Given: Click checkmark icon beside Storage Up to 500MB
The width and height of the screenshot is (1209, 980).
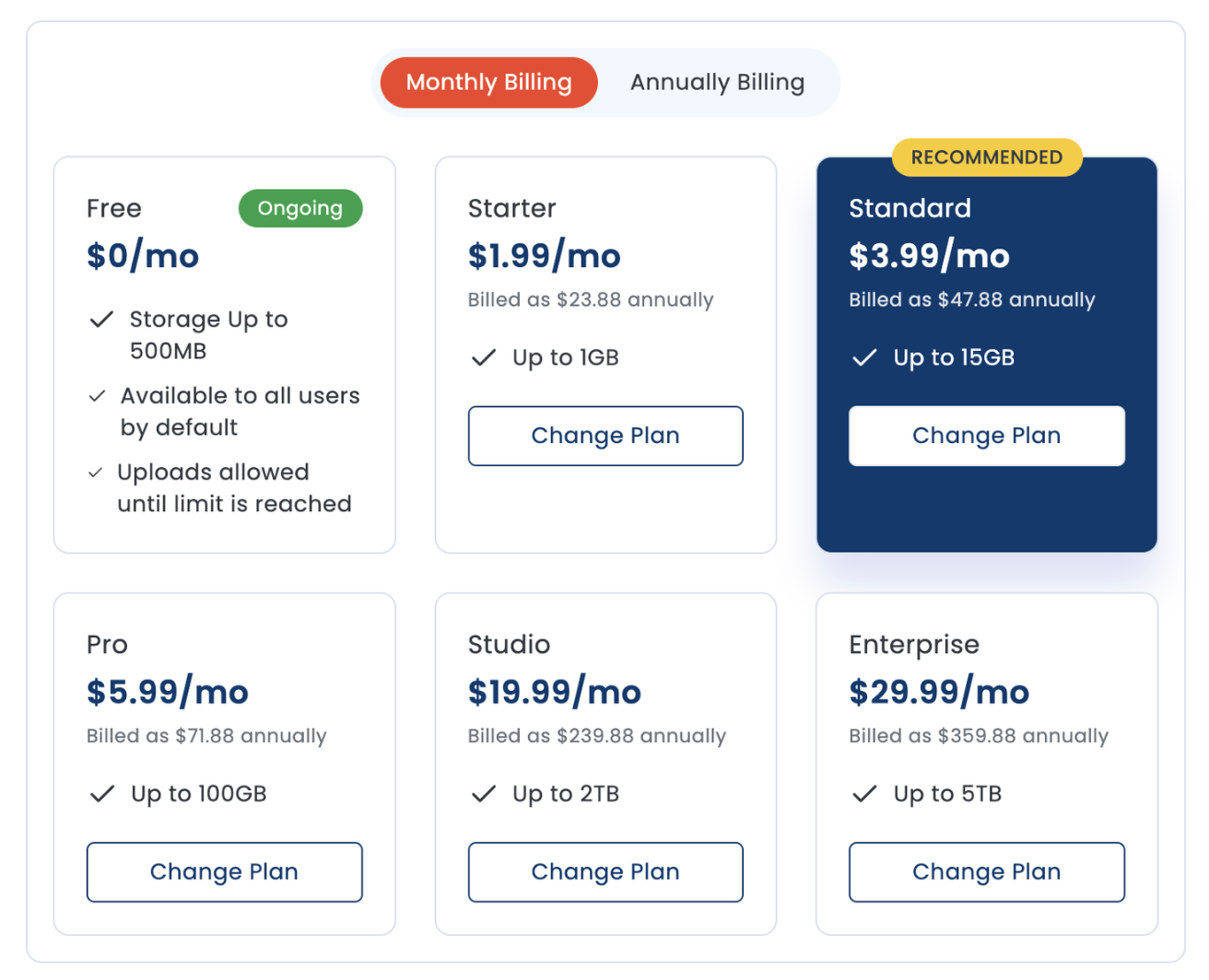Looking at the screenshot, I should pyautogui.click(x=101, y=320).
